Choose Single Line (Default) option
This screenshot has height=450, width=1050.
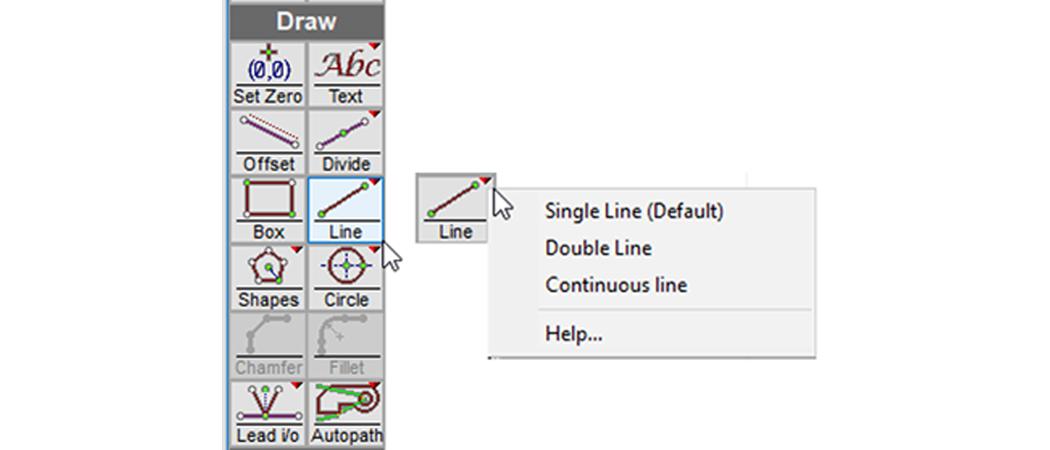[x=633, y=211]
